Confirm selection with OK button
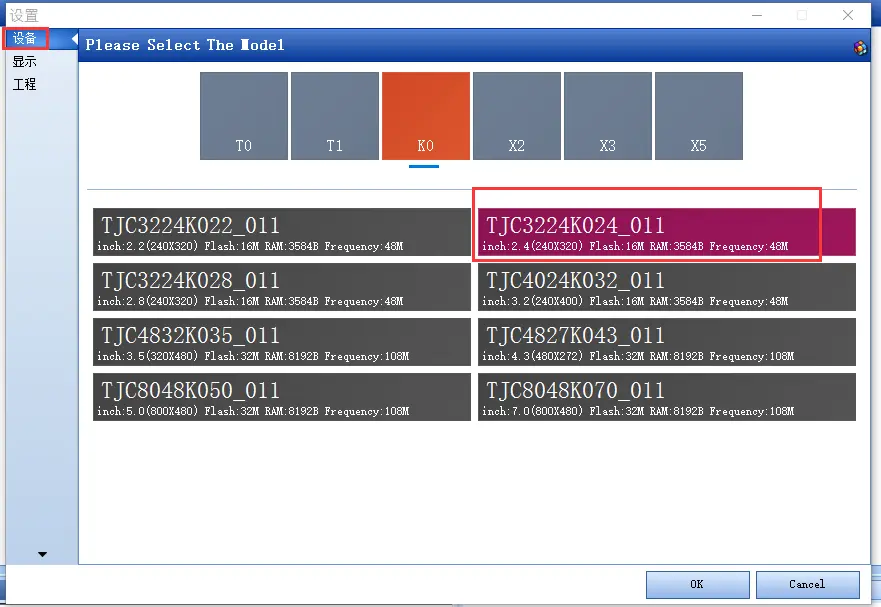 (x=696, y=584)
